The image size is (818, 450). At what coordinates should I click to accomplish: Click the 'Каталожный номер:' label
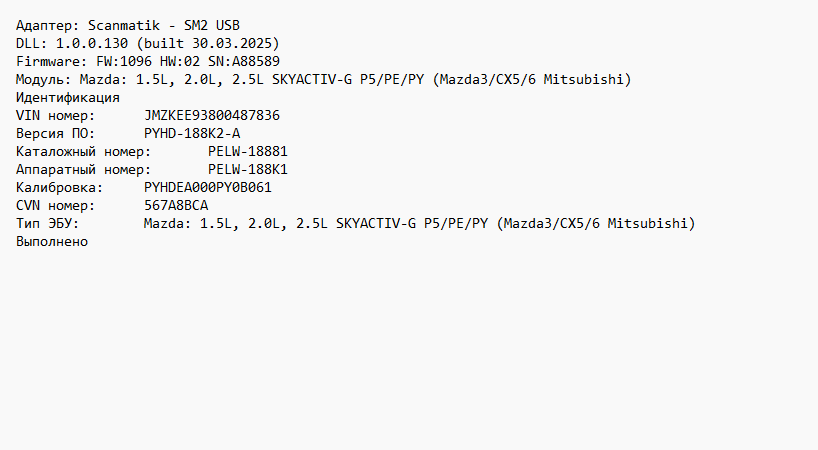coord(84,151)
